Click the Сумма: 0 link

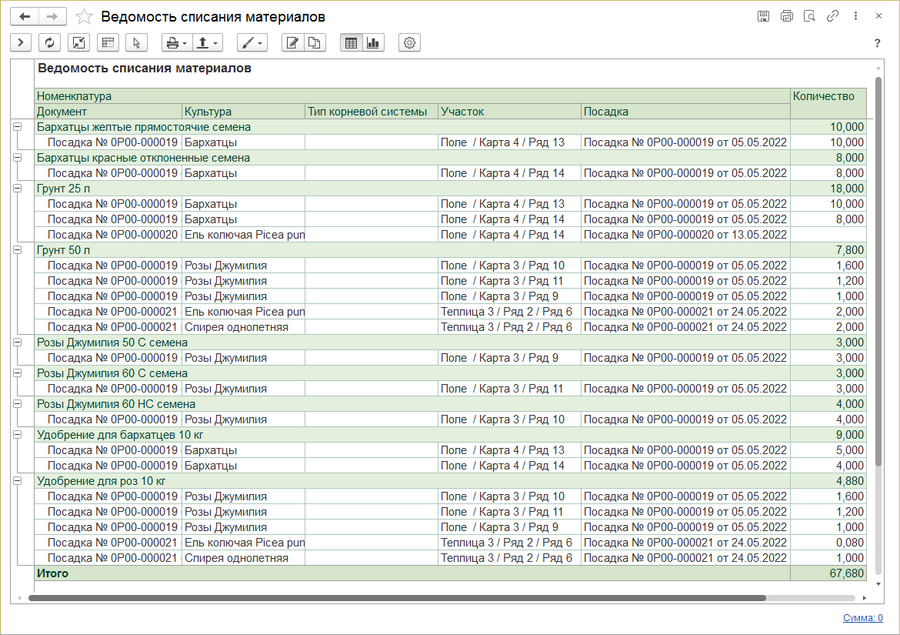pyautogui.click(x=862, y=618)
